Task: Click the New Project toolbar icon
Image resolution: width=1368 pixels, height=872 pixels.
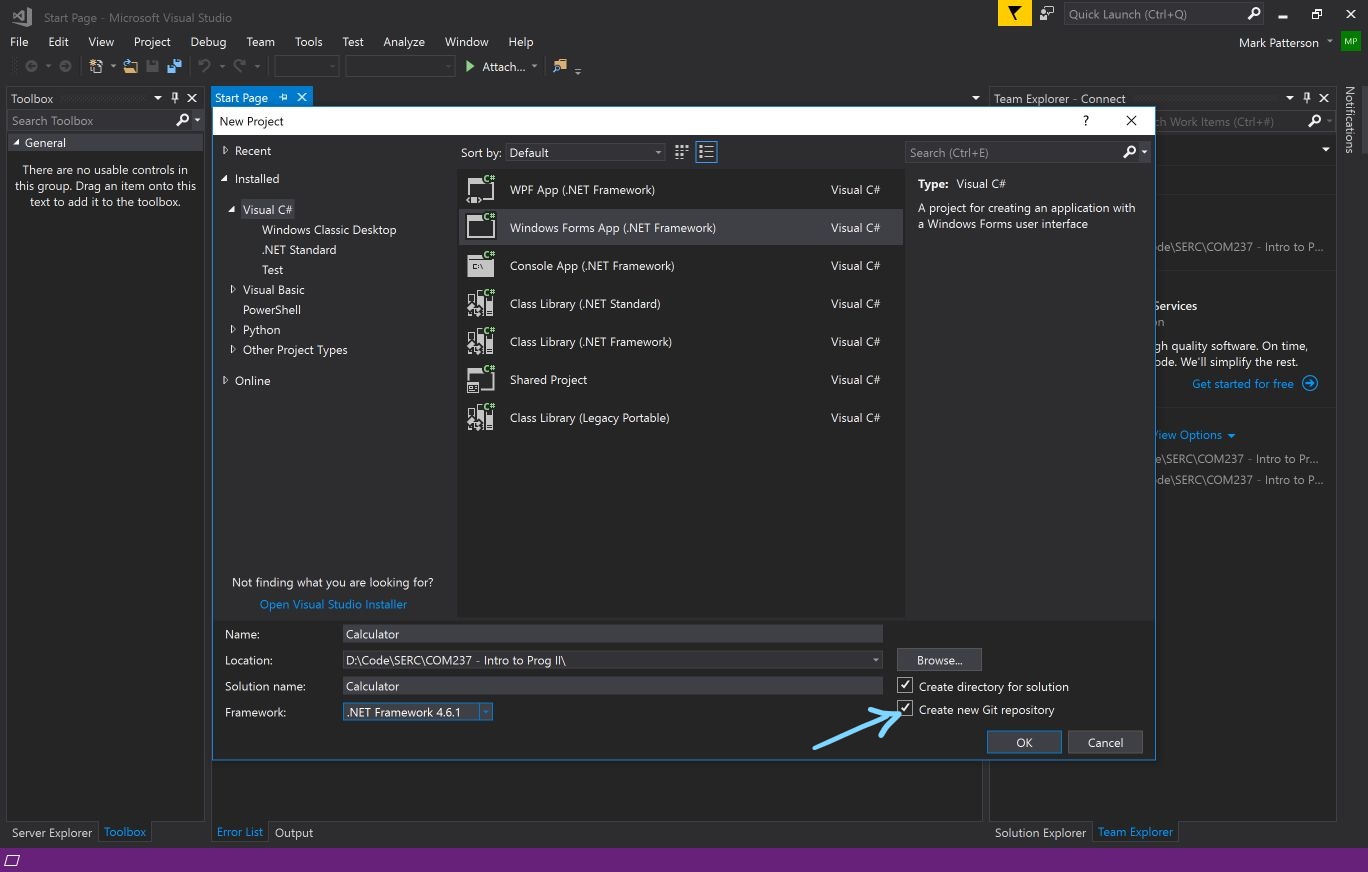Action: [96, 66]
